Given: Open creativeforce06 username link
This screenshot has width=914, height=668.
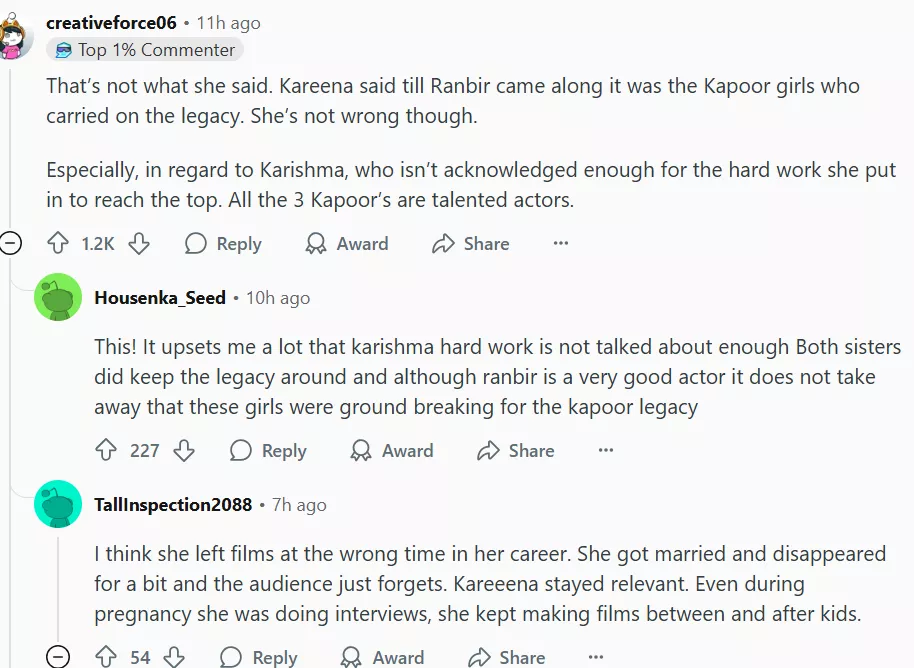Looking at the screenshot, I should pos(111,22).
